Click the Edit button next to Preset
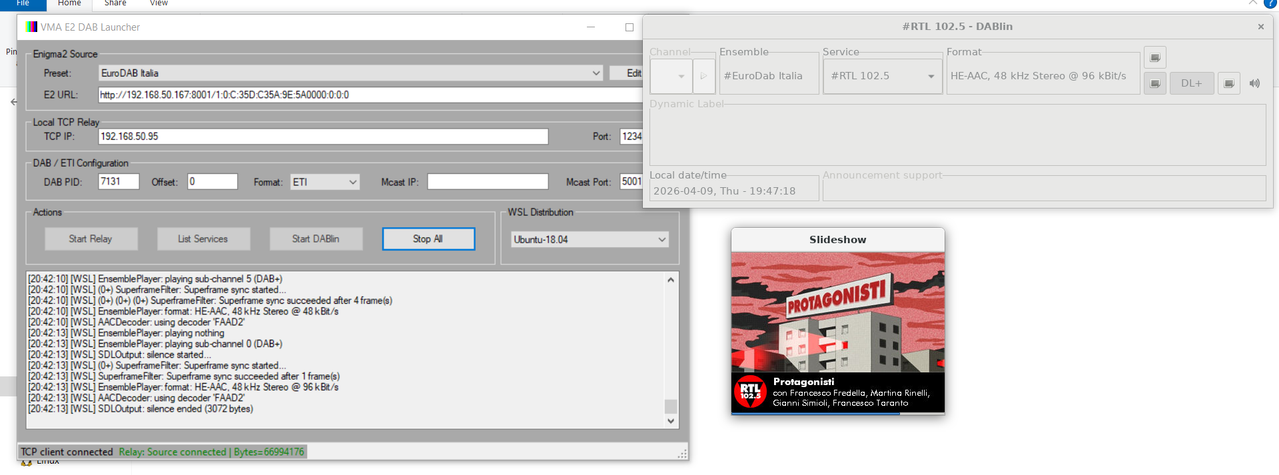1279x475 pixels. [x=628, y=73]
